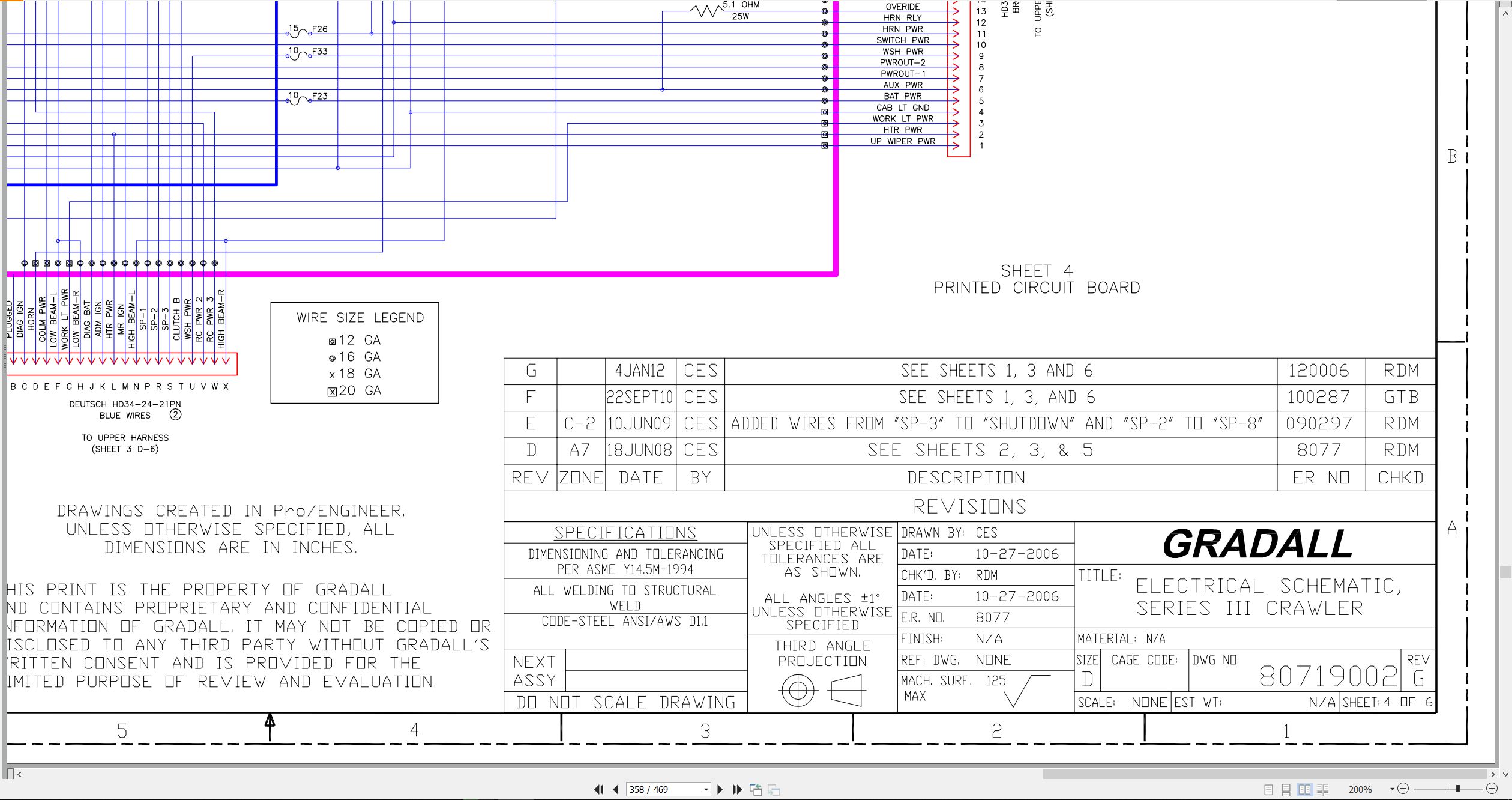The image size is (1512, 800).
Task: Click the CAB LT GND connector label
Action: click(x=903, y=108)
